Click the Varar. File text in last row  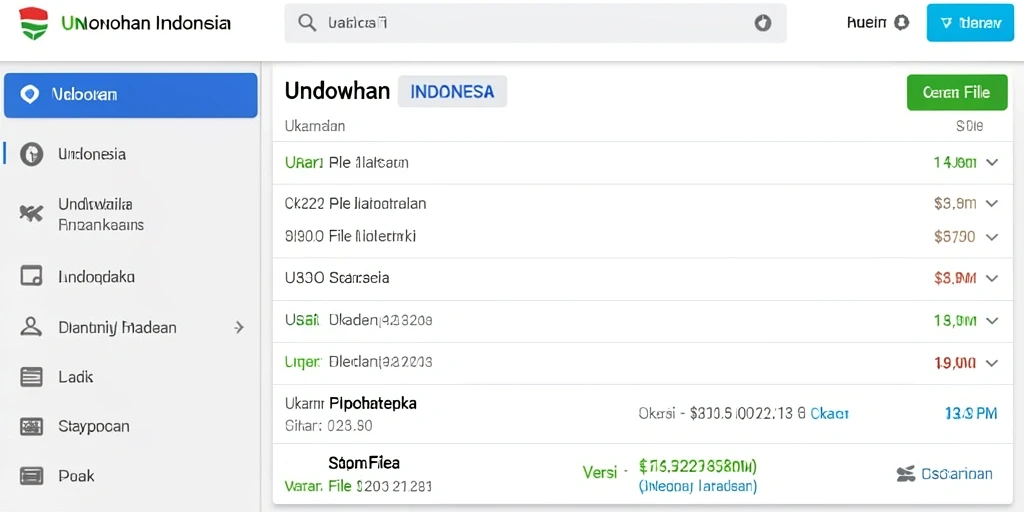point(358,487)
